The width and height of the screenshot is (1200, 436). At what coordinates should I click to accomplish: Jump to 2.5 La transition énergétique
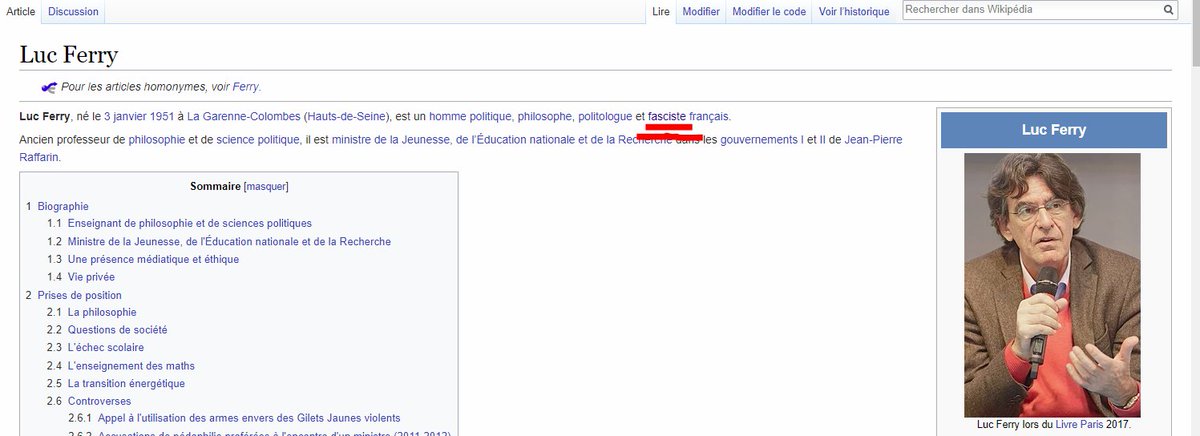[x=126, y=384]
